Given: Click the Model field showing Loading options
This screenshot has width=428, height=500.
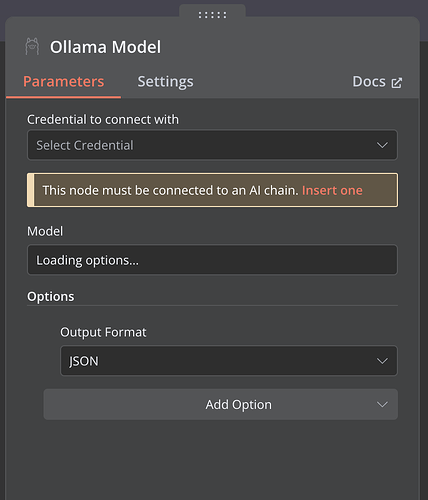Looking at the screenshot, I should 212,260.
